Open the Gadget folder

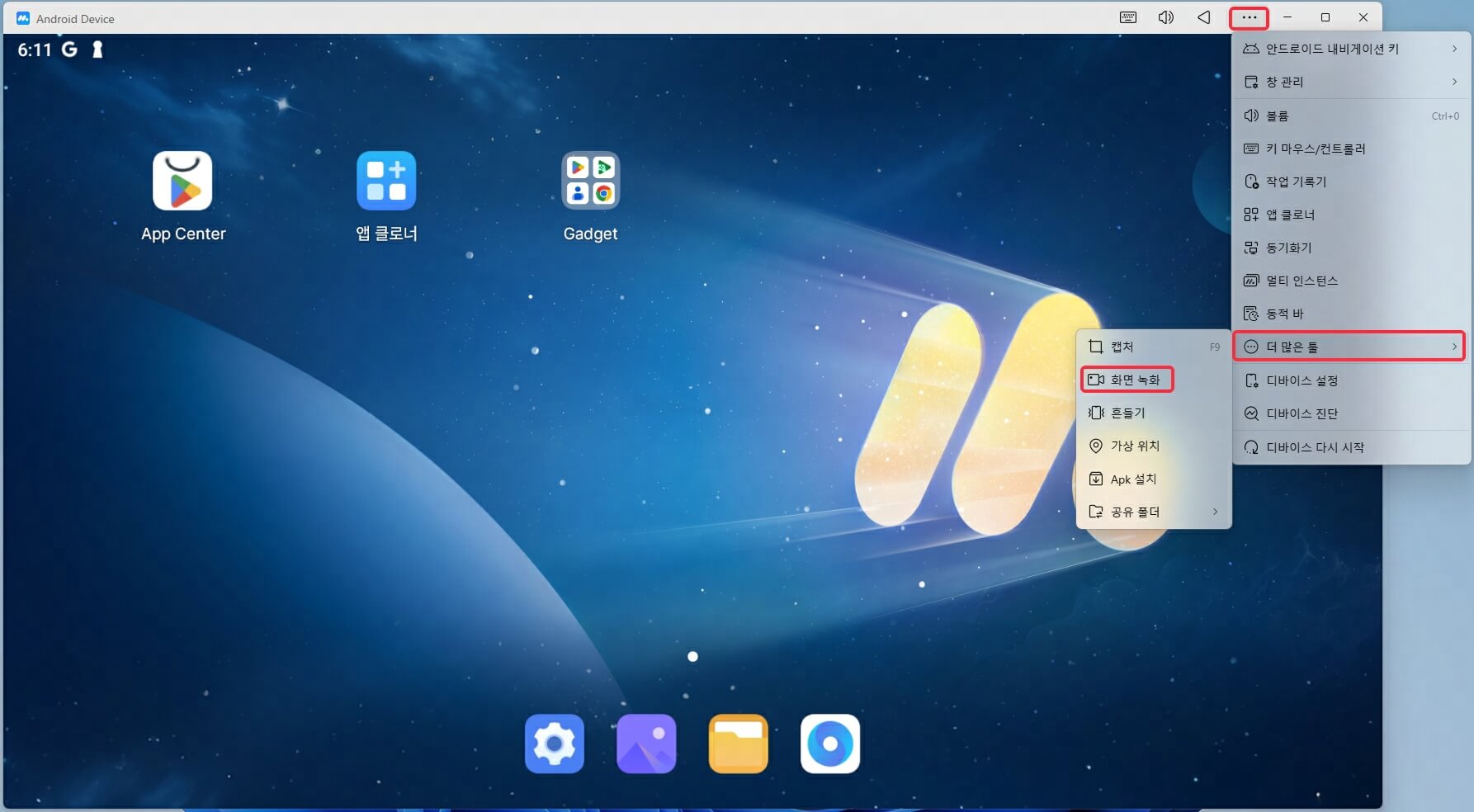pos(590,181)
